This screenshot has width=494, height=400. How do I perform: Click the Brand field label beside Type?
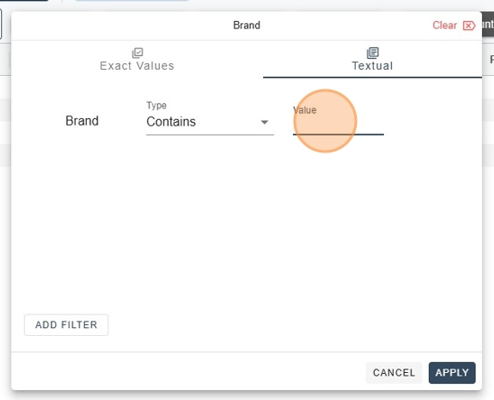(x=82, y=121)
